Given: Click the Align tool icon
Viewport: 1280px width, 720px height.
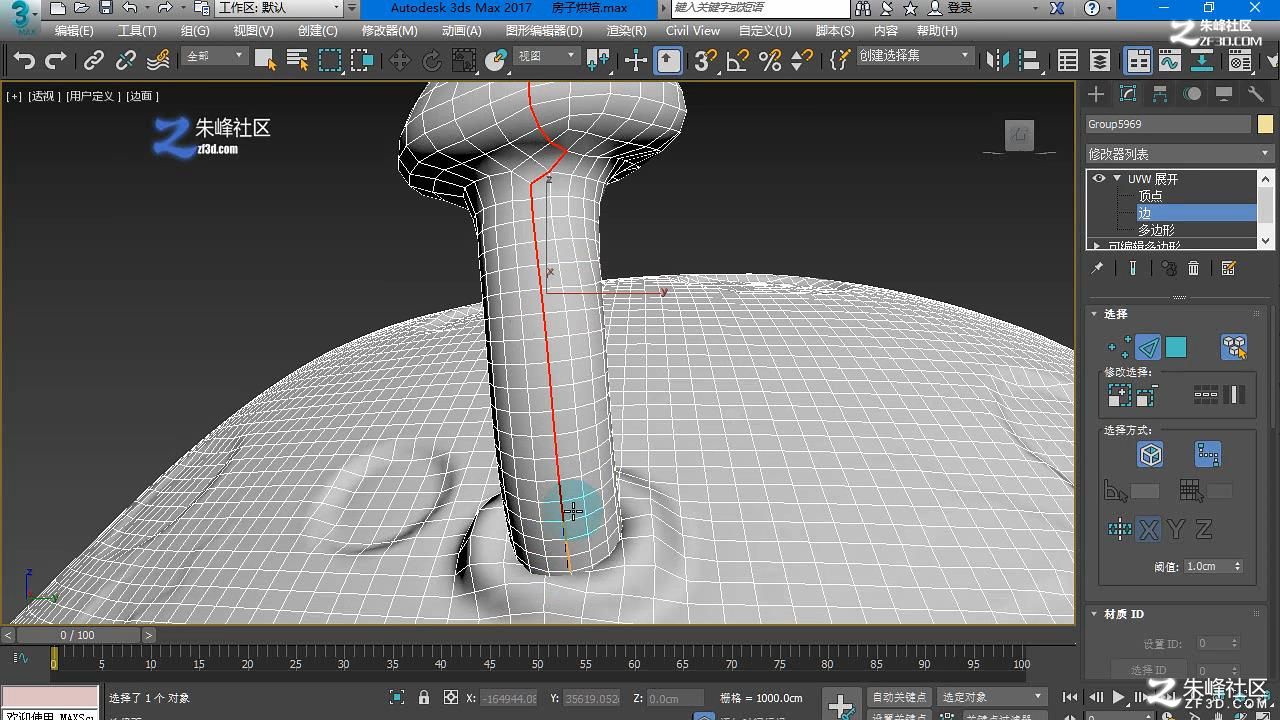Looking at the screenshot, I should 1030,61.
